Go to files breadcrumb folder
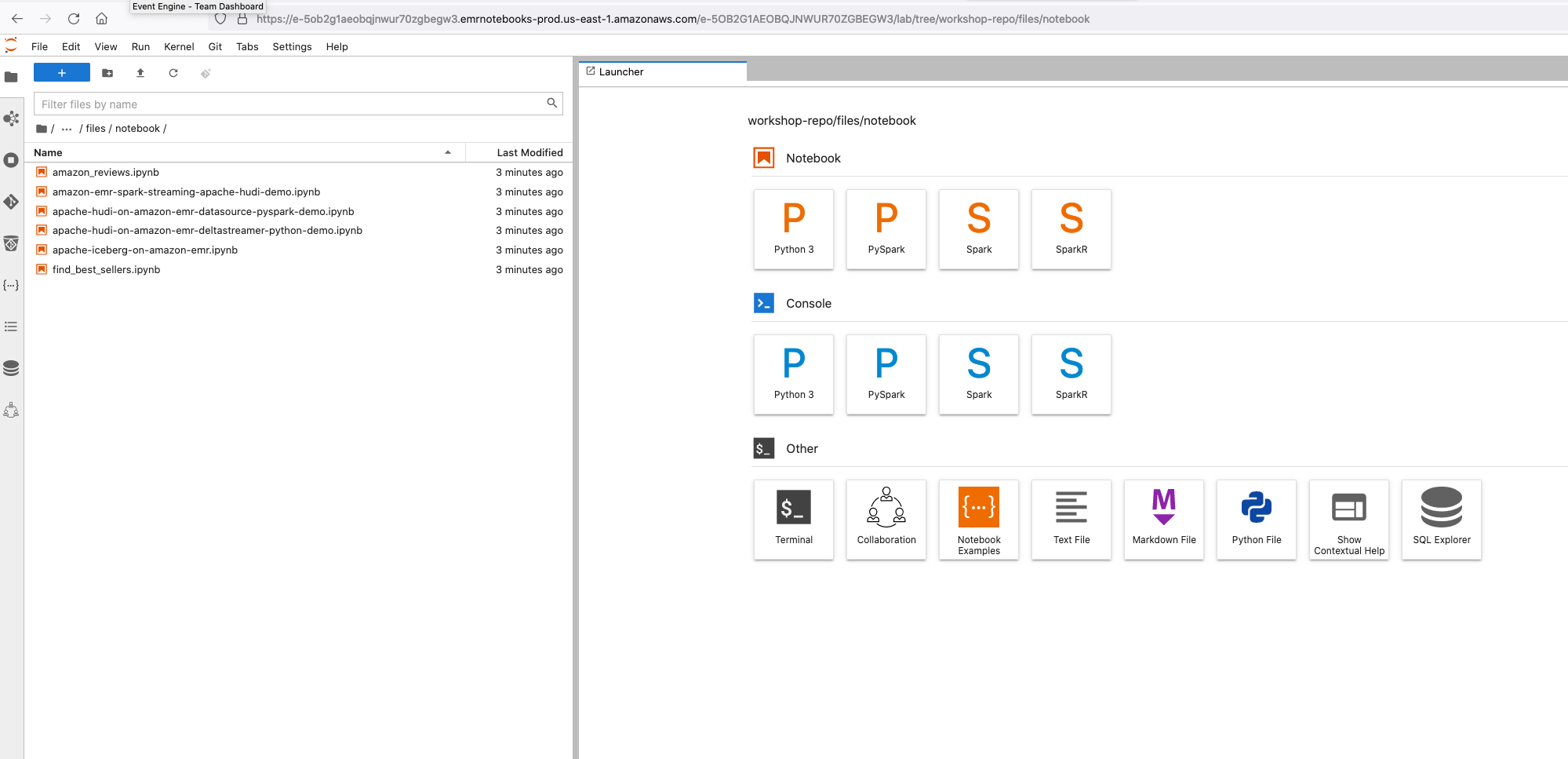This screenshot has height=759, width=1568. [96, 129]
